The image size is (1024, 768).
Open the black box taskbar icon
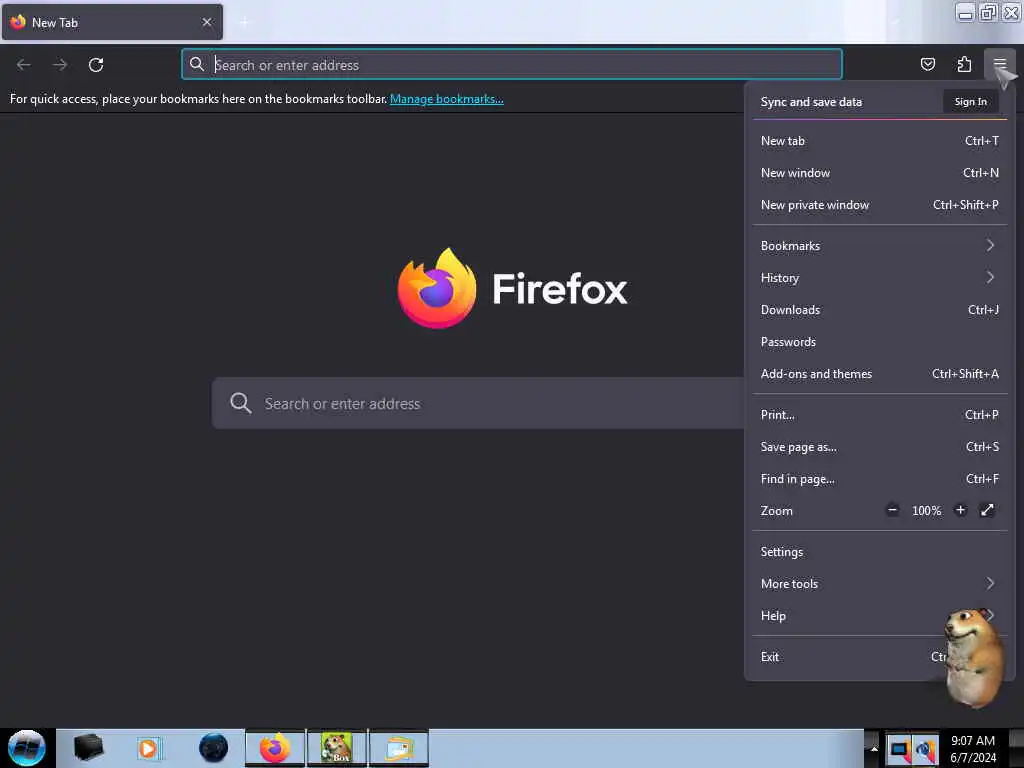tap(88, 748)
